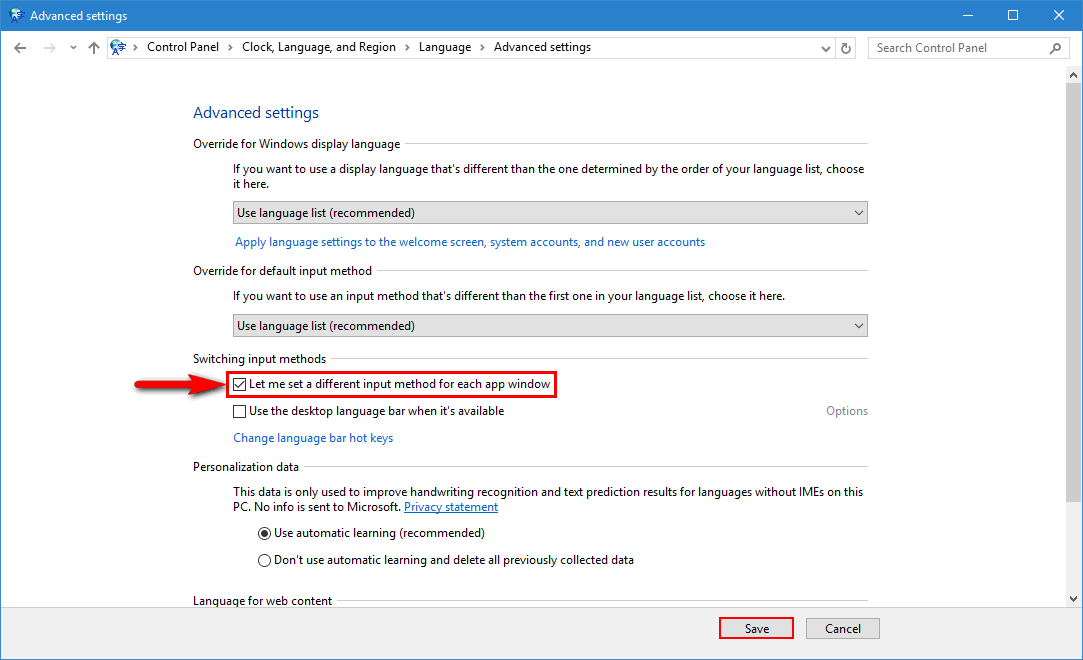The image size is (1083, 660).
Task: Open the Windows display language override dropdown
Action: [x=858, y=212]
